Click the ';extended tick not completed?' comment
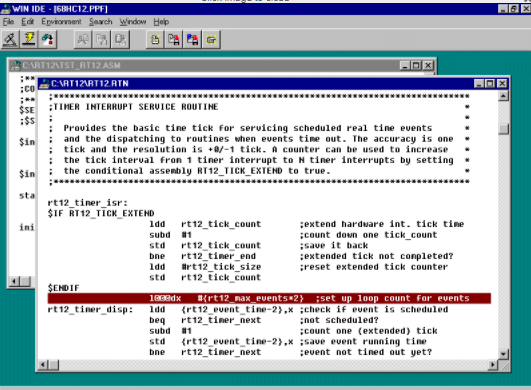The height and width of the screenshot is (390, 531). click(376, 256)
